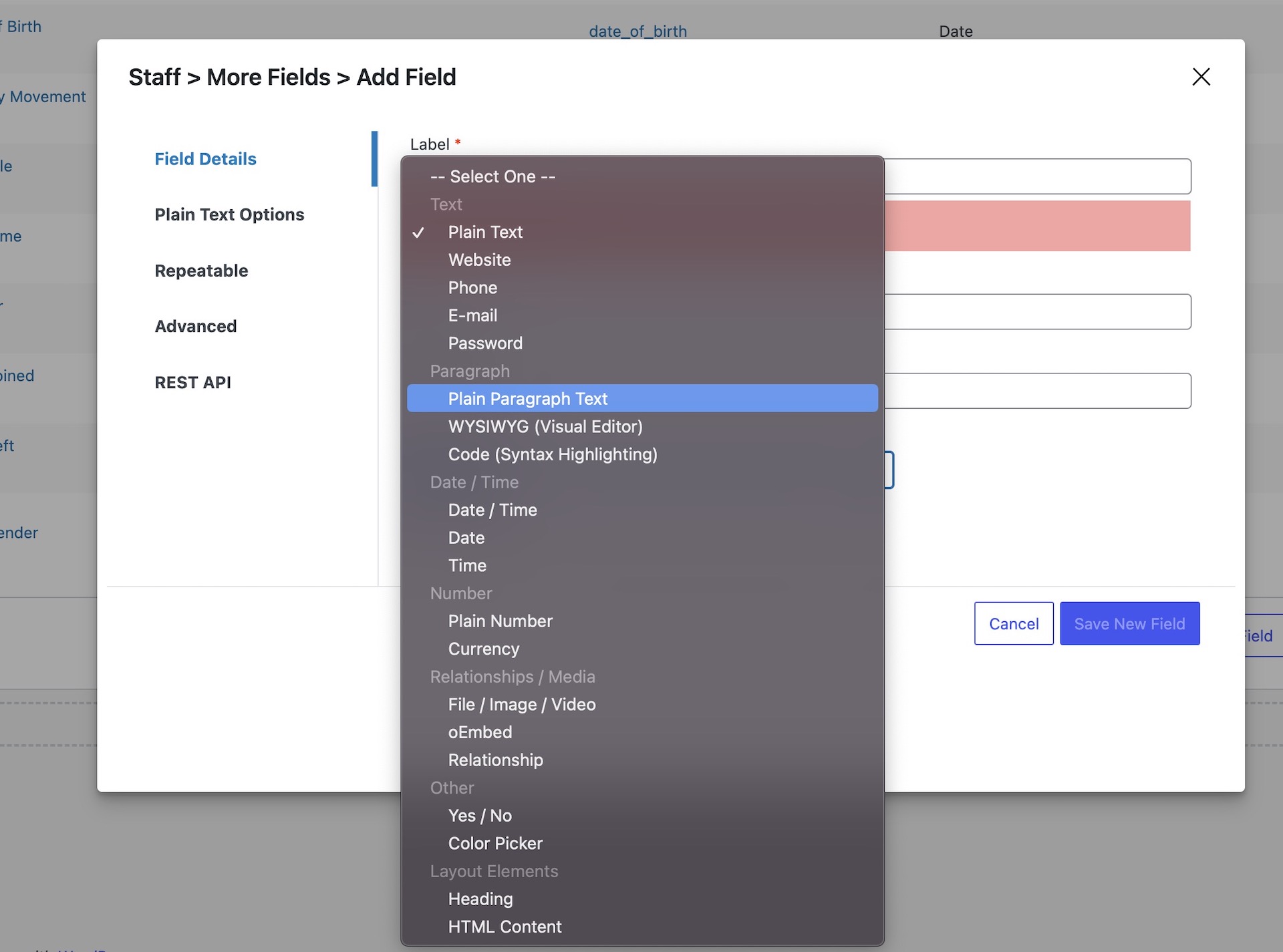
Task: Cancel adding the new field
Action: point(1013,623)
